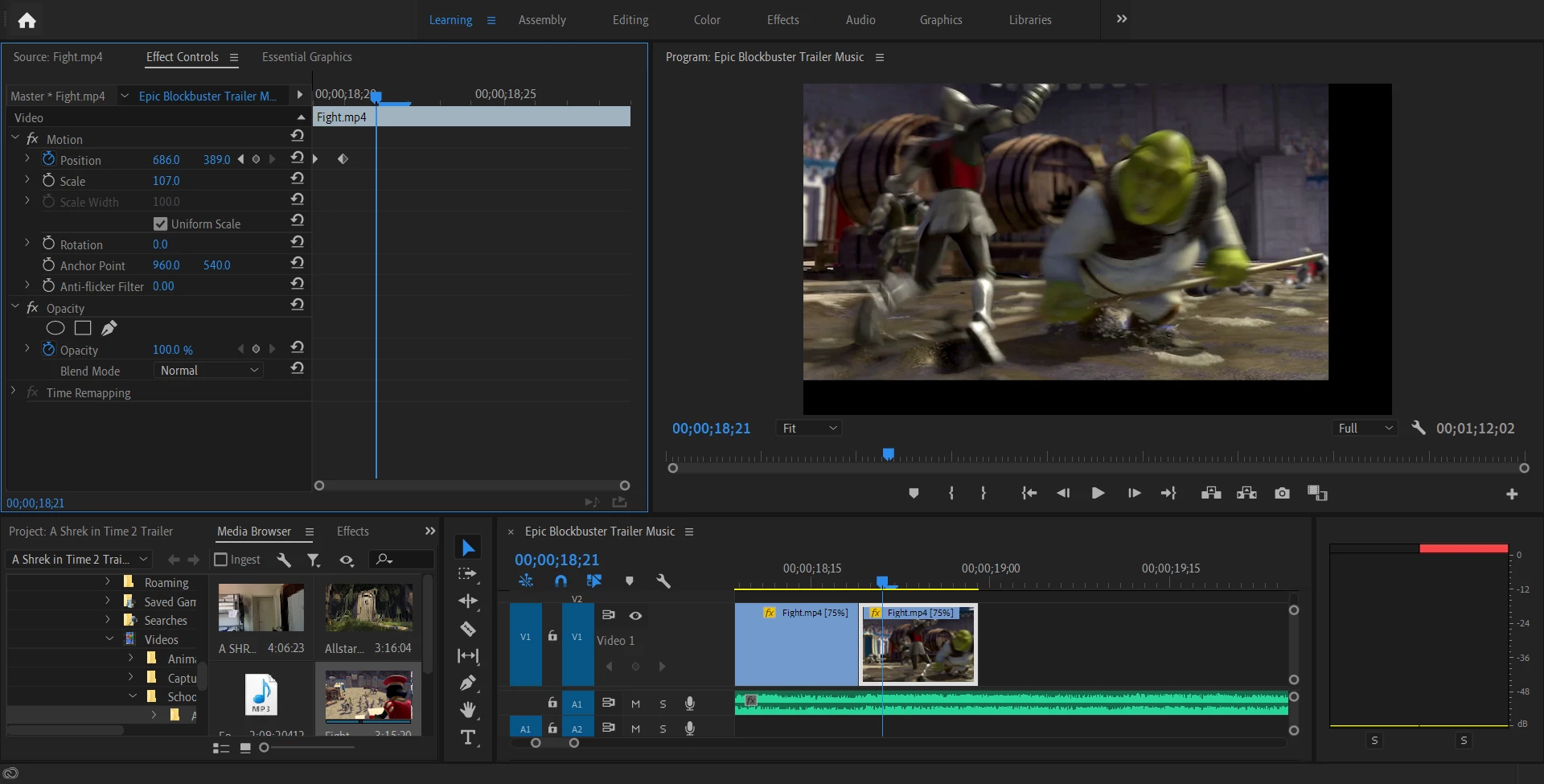
Task: Select the Track Select Forward tool
Action: point(468,574)
